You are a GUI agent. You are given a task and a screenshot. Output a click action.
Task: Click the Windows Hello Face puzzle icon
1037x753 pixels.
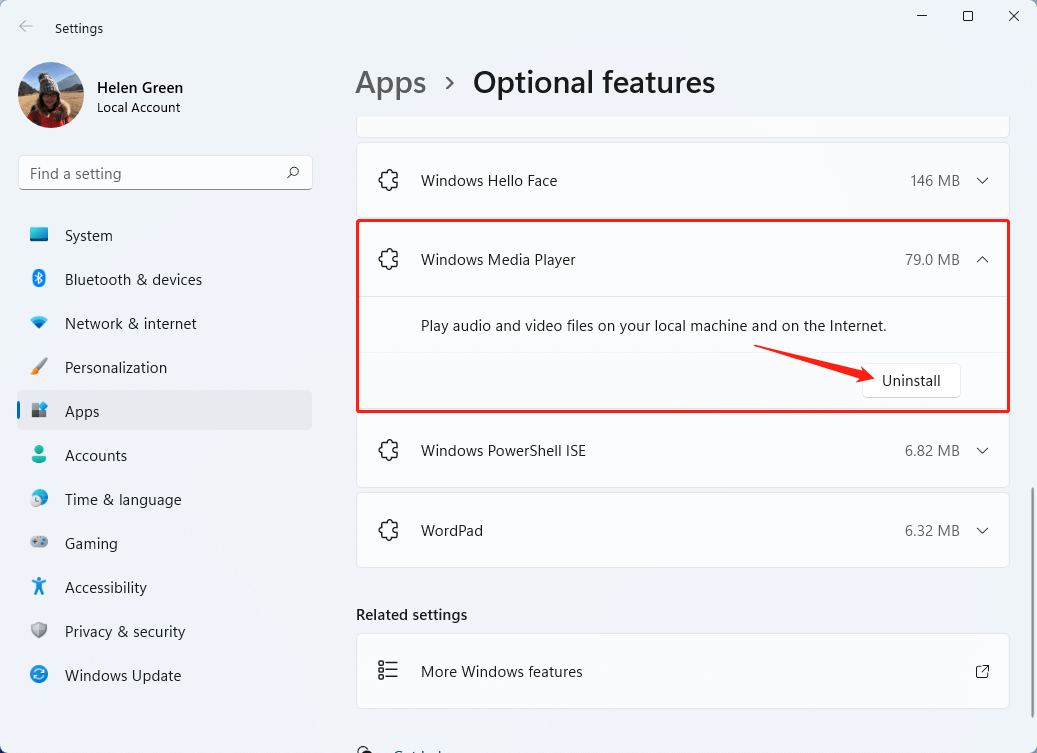pos(389,180)
